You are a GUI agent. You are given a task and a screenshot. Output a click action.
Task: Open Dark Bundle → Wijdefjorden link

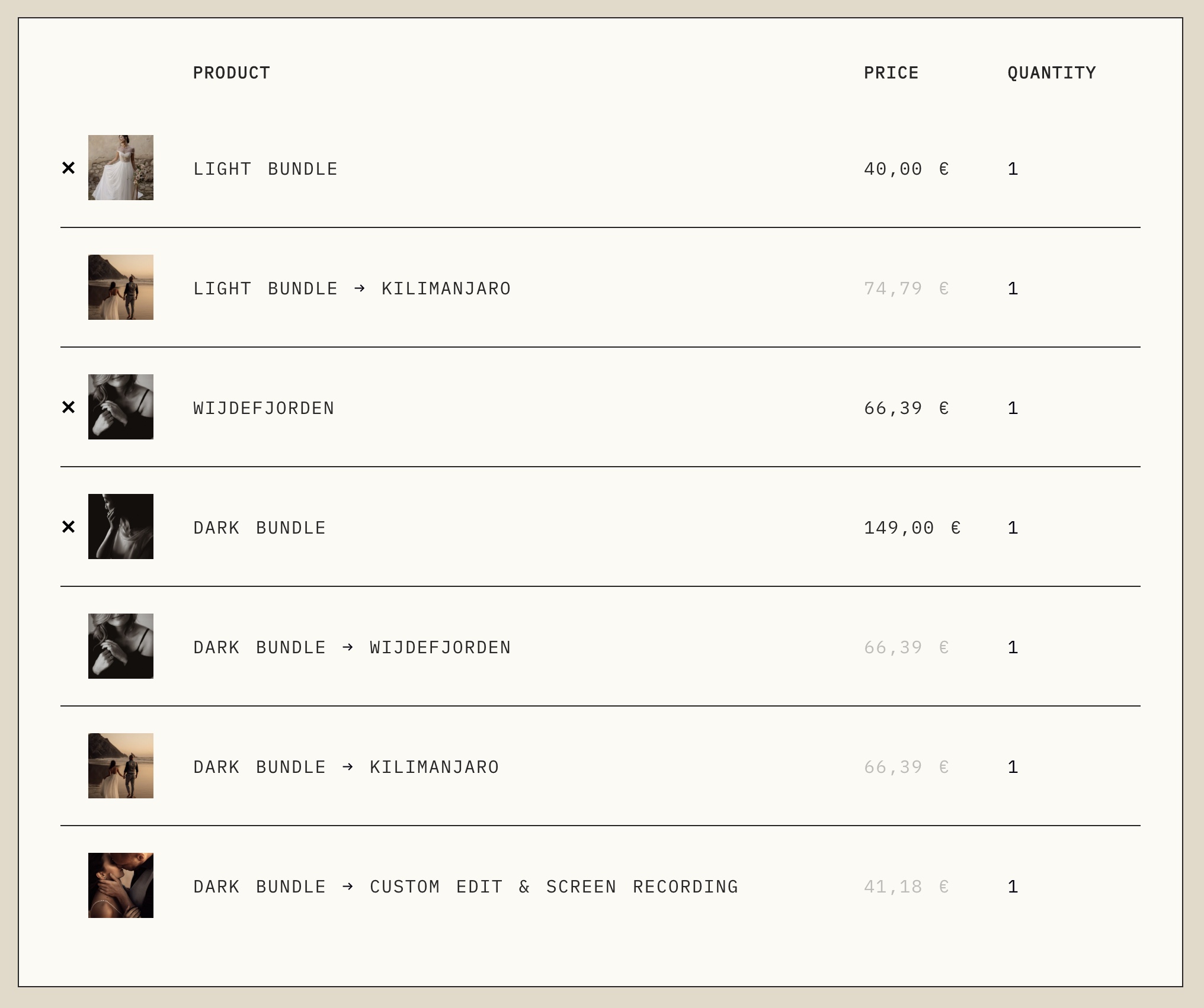click(x=352, y=648)
